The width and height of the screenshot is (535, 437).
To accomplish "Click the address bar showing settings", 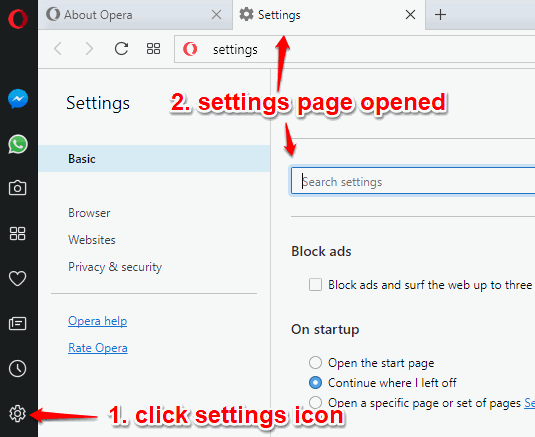I will click(x=355, y=49).
